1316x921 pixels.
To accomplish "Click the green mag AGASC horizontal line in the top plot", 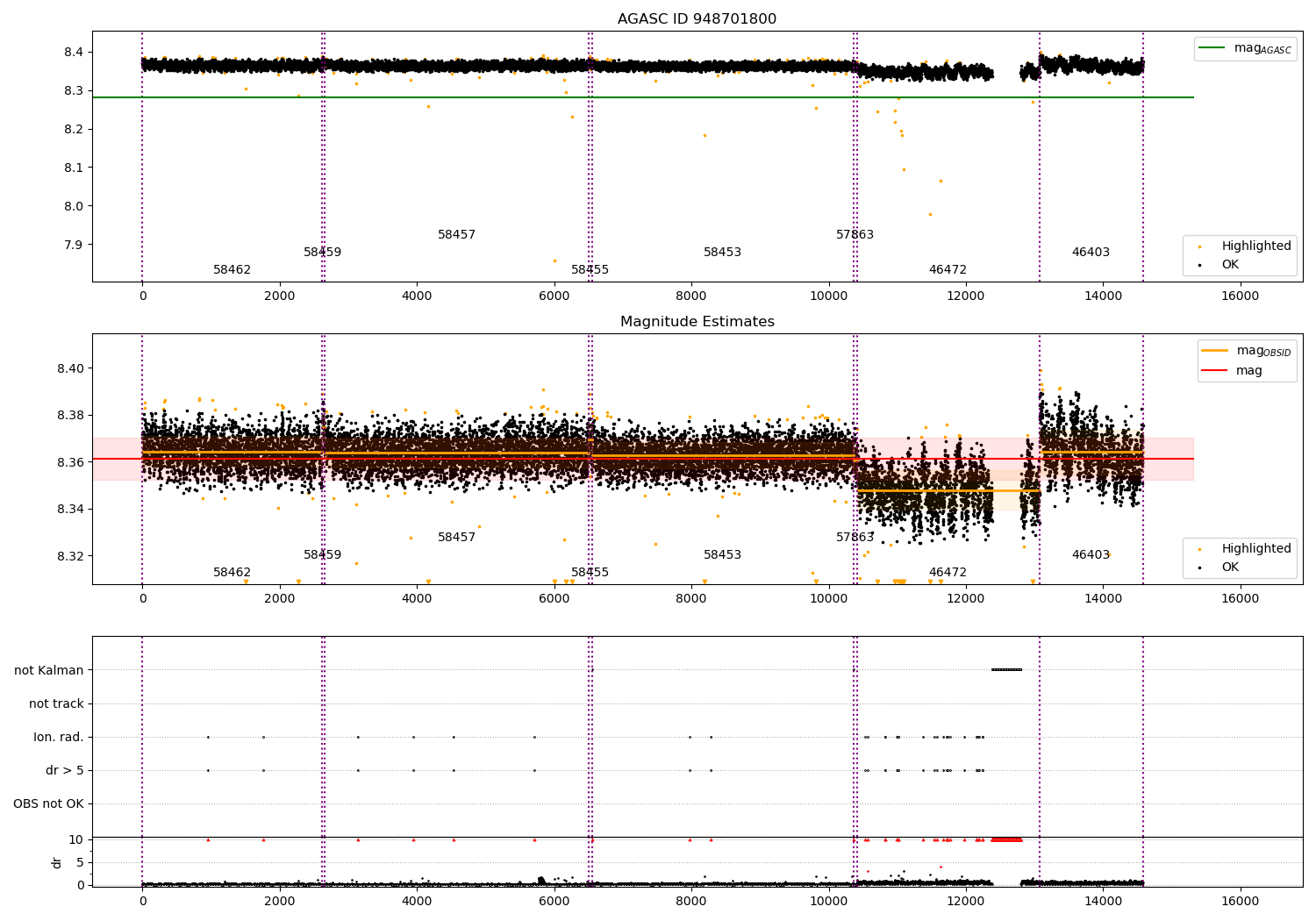I will pyautogui.click(x=643, y=97).
